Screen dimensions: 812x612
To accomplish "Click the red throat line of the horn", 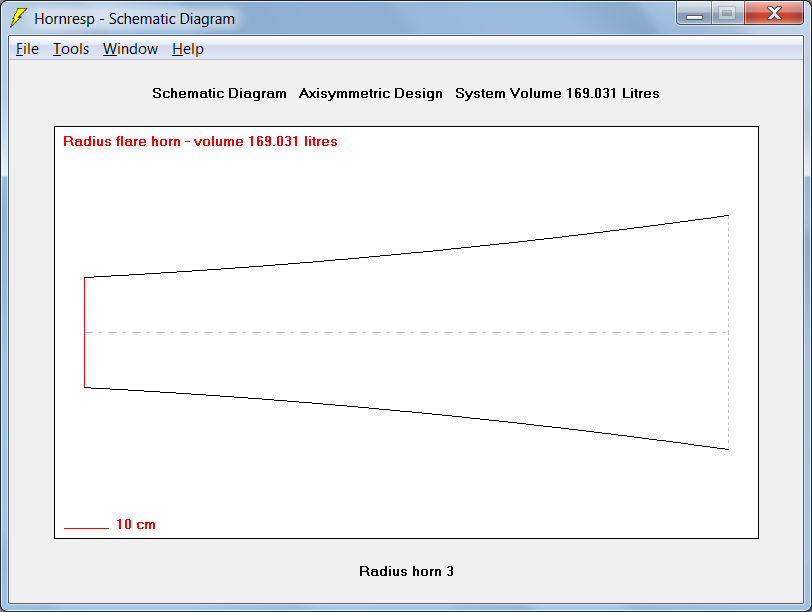I will tap(84, 332).
